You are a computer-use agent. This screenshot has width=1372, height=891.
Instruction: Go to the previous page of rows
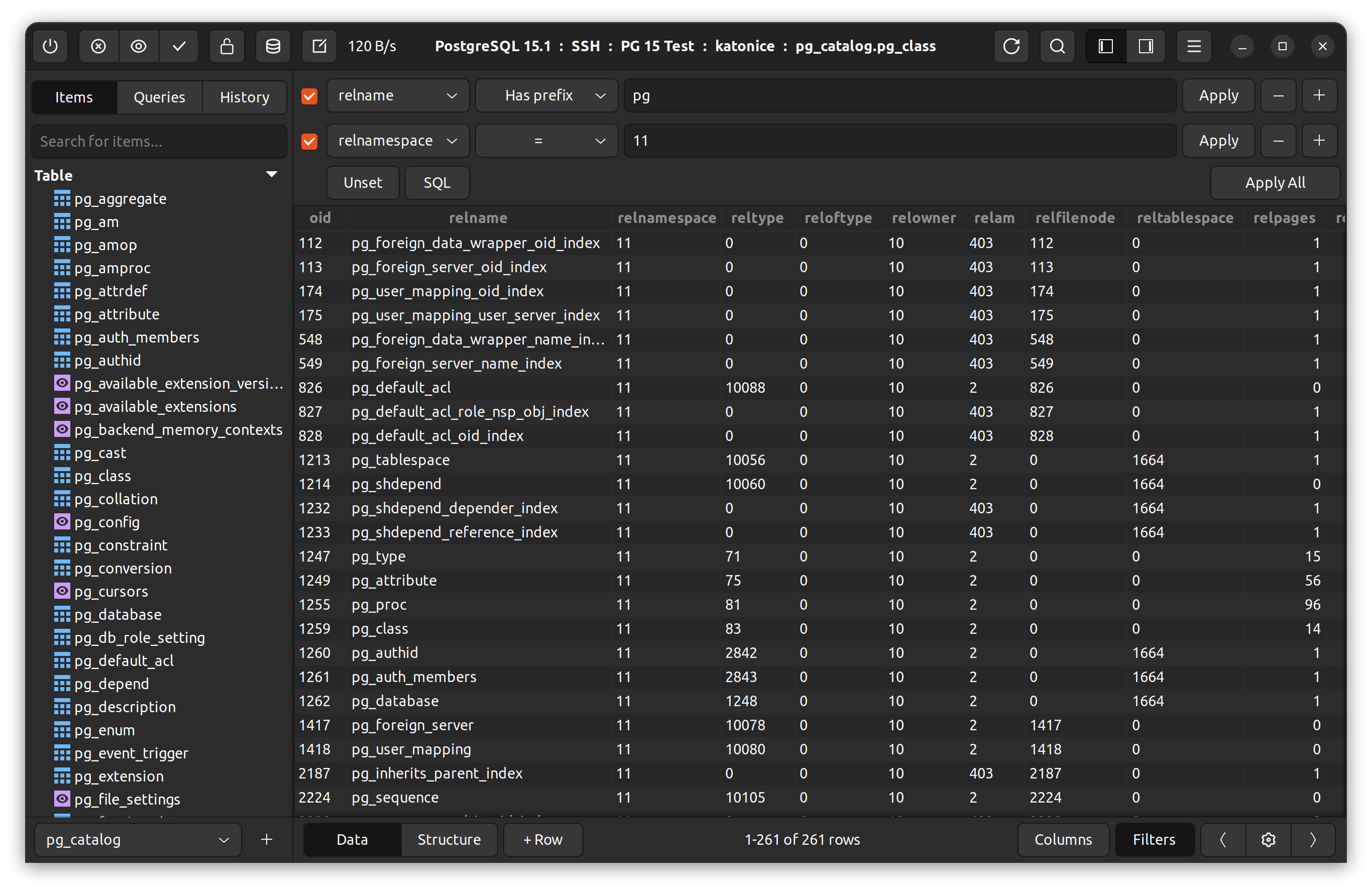[1223, 840]
